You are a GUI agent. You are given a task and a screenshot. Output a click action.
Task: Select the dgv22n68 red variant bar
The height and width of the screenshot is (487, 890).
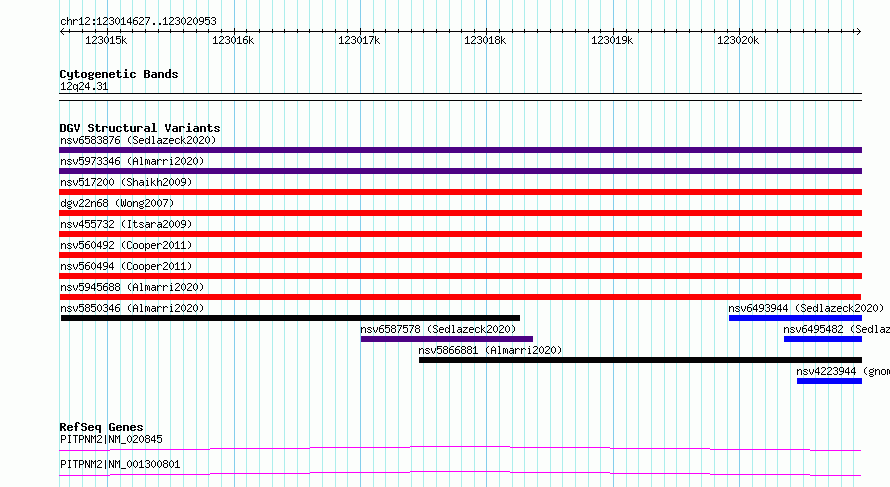(x=460, y=213)
